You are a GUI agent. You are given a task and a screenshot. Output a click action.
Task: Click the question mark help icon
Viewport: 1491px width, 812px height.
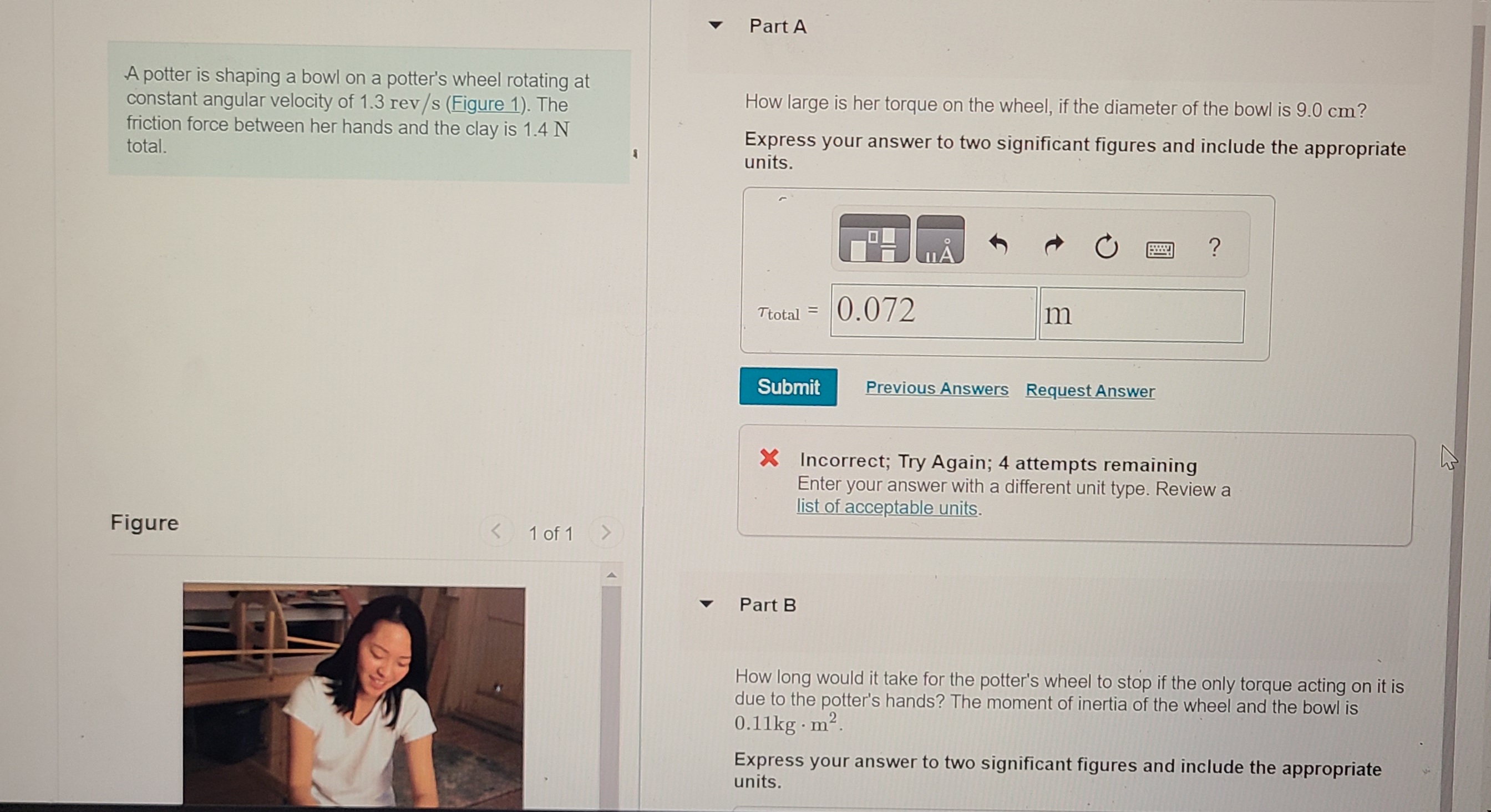coord(1214,248)
